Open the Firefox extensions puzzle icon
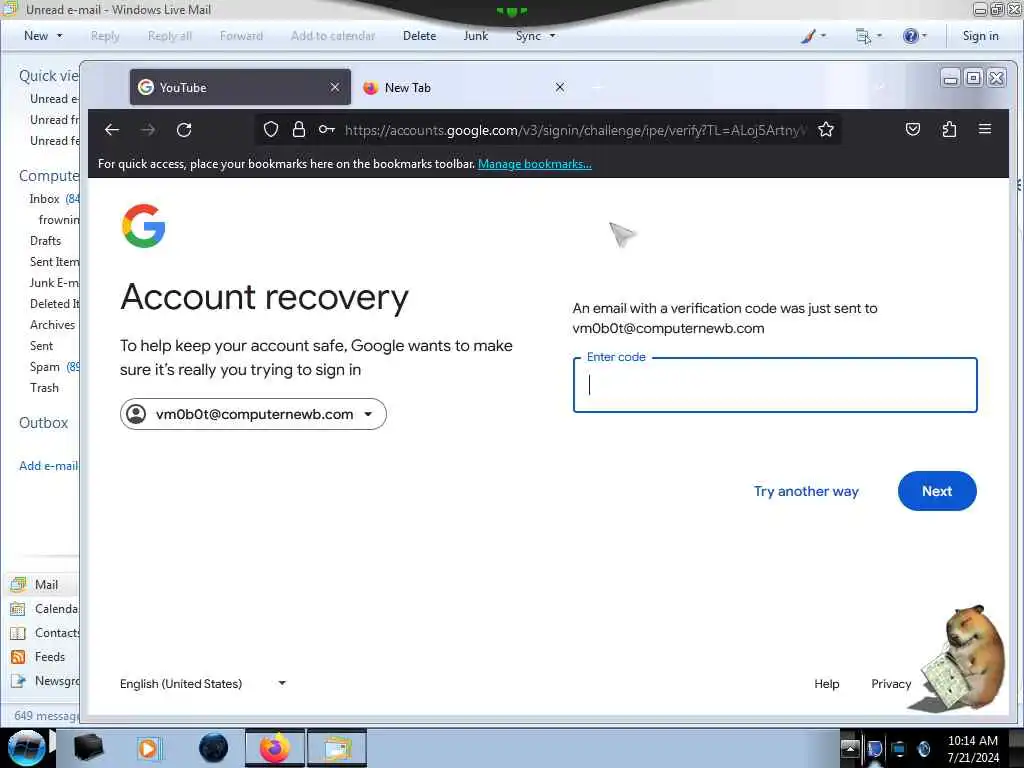This screenshot has width=1024, height=768. tap(949, 129)
